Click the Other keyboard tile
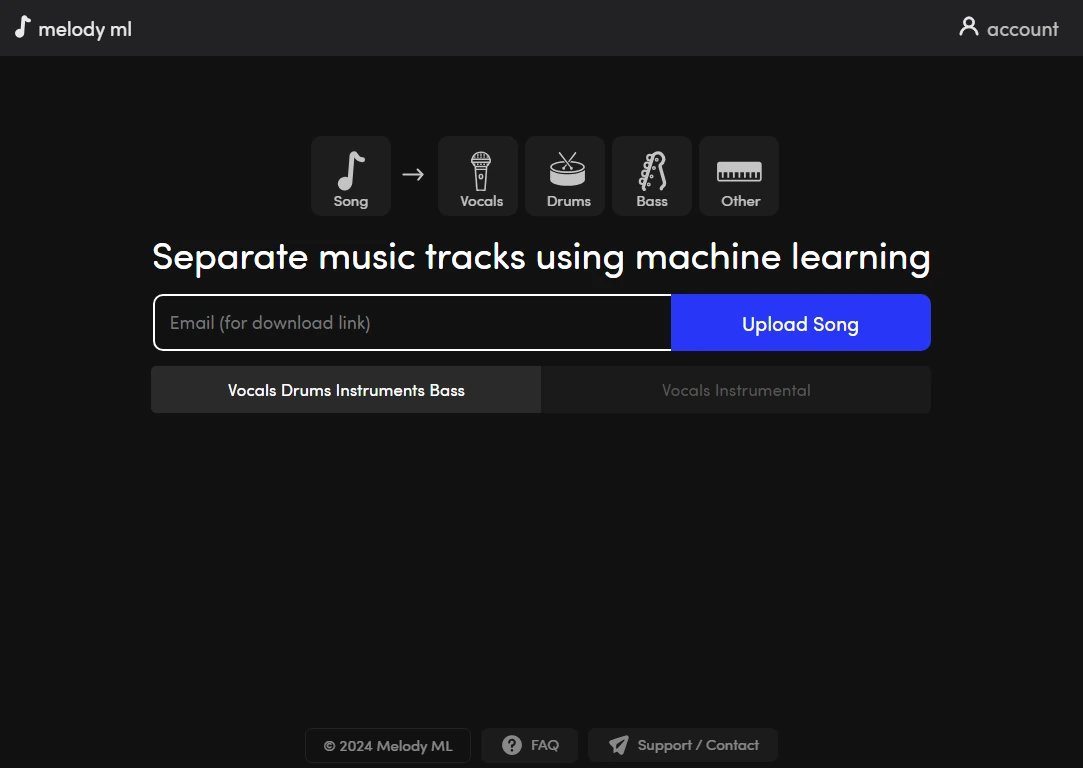 [x=739, y=176]
